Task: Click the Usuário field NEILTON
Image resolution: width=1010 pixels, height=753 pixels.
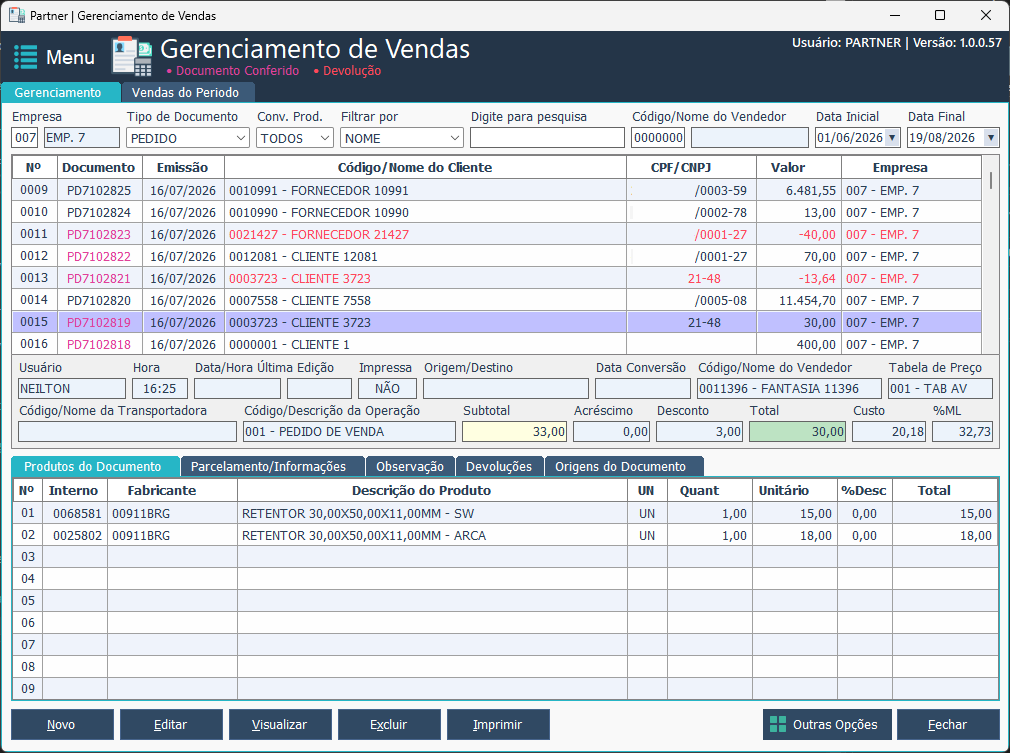Action: point(71,388)
